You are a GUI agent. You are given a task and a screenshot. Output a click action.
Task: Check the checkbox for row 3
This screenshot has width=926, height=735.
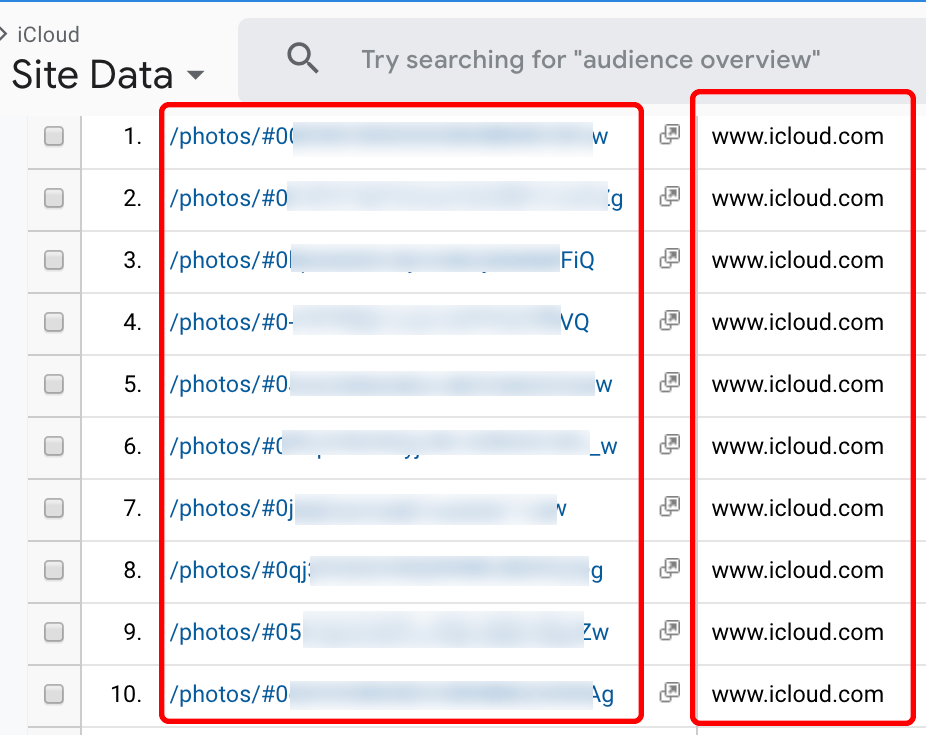click(x=54, y=260)
